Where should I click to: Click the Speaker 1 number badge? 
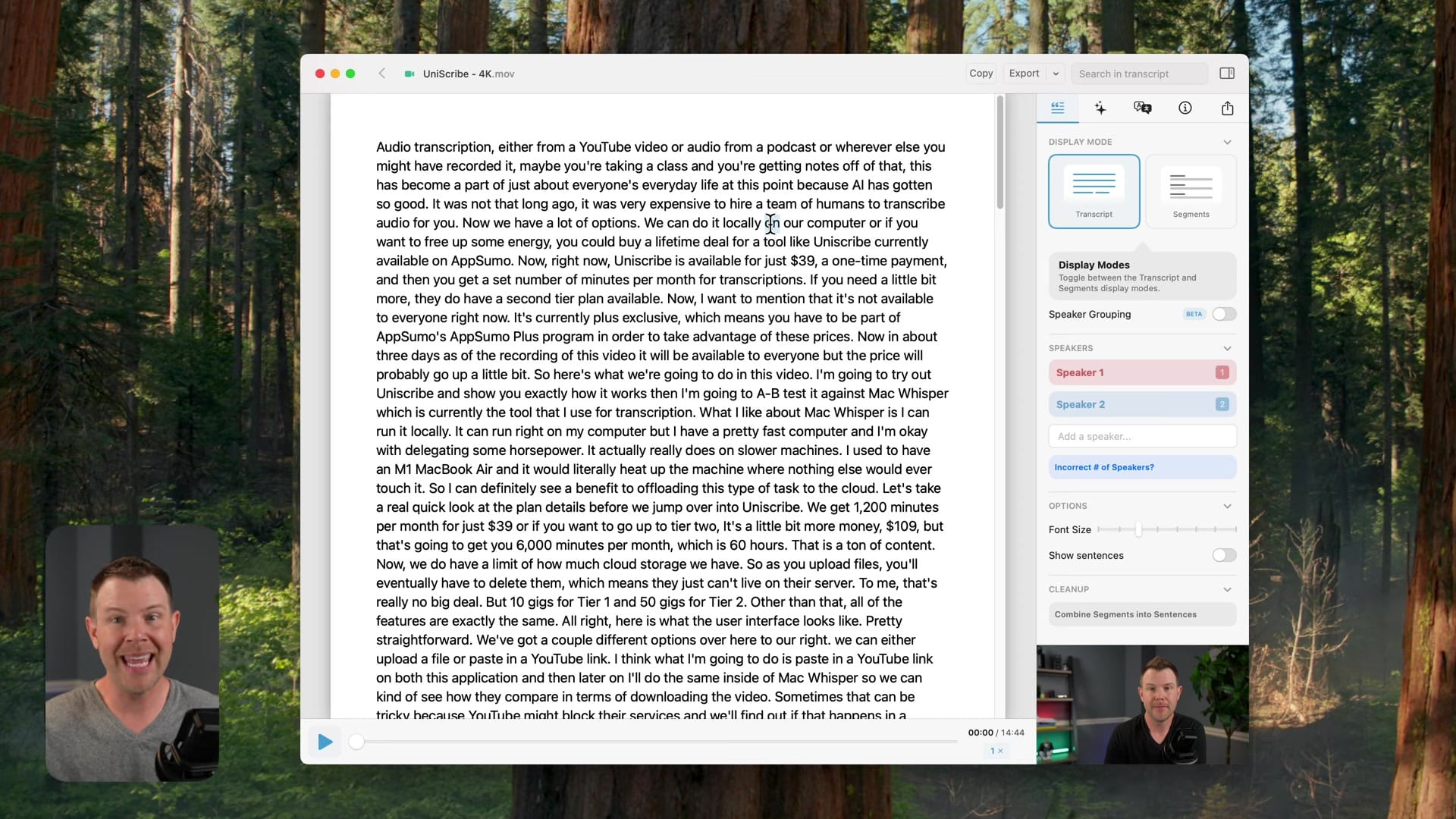[1222, 372]
